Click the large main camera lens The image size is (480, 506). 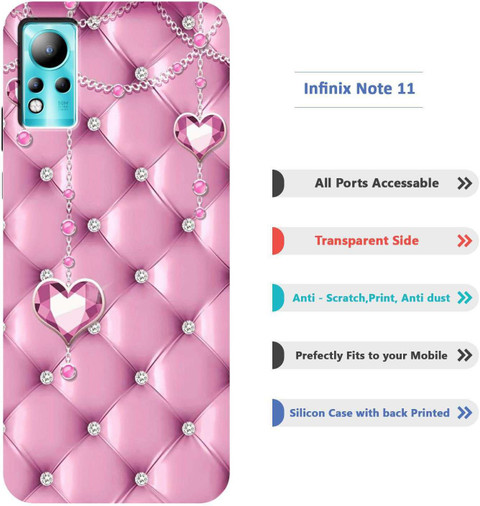click(x=49, y=50)
